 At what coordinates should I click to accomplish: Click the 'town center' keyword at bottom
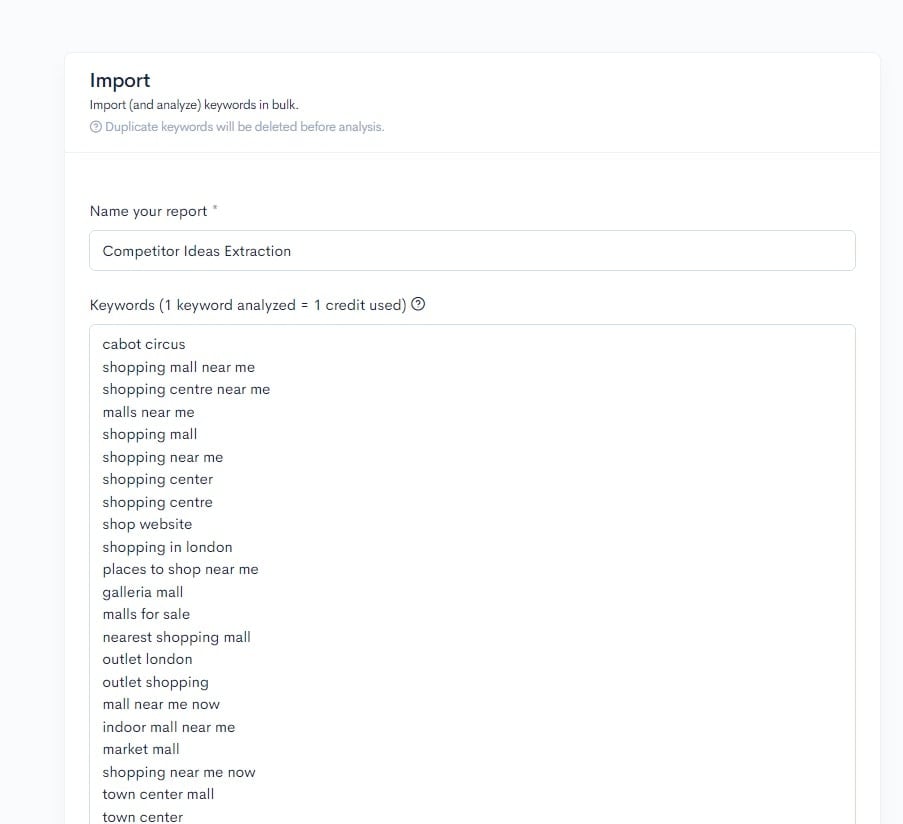pos(142,815)
